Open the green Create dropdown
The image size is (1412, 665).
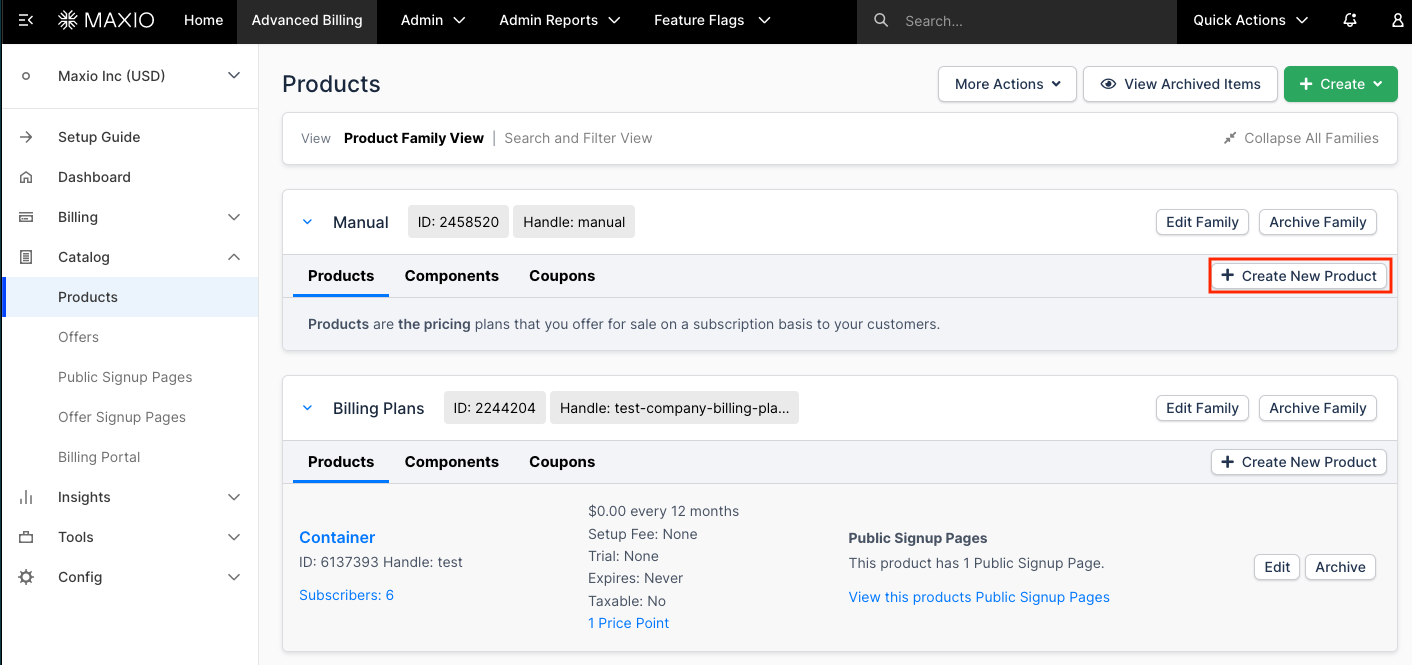1341,84
